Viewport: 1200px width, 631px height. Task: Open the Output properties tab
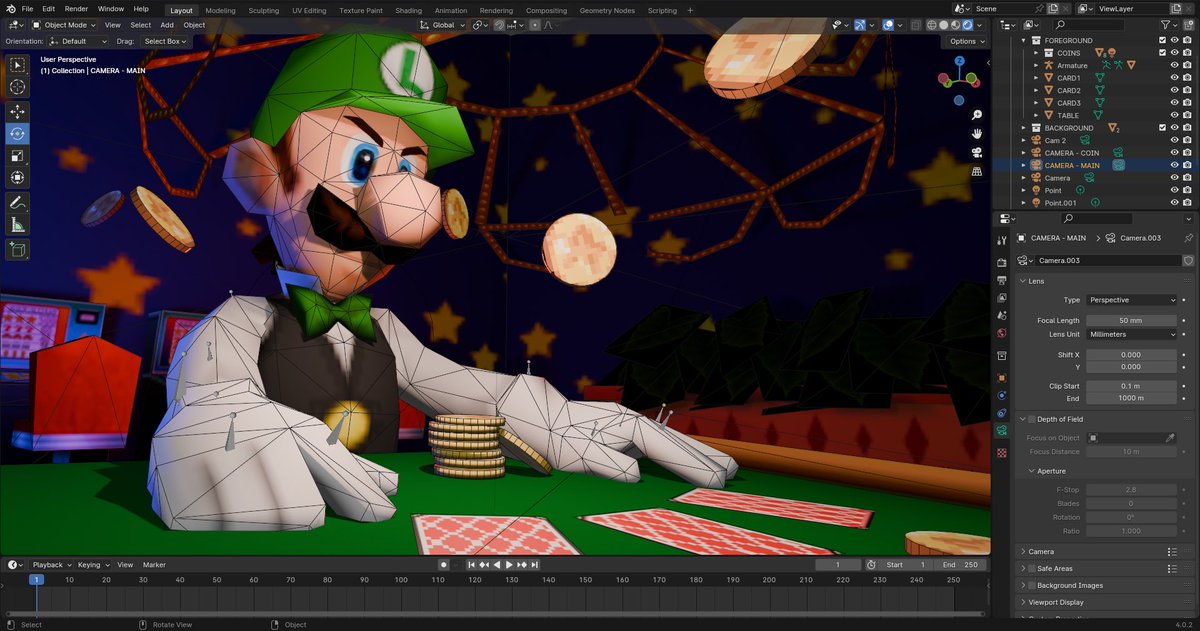point(1002,280)
